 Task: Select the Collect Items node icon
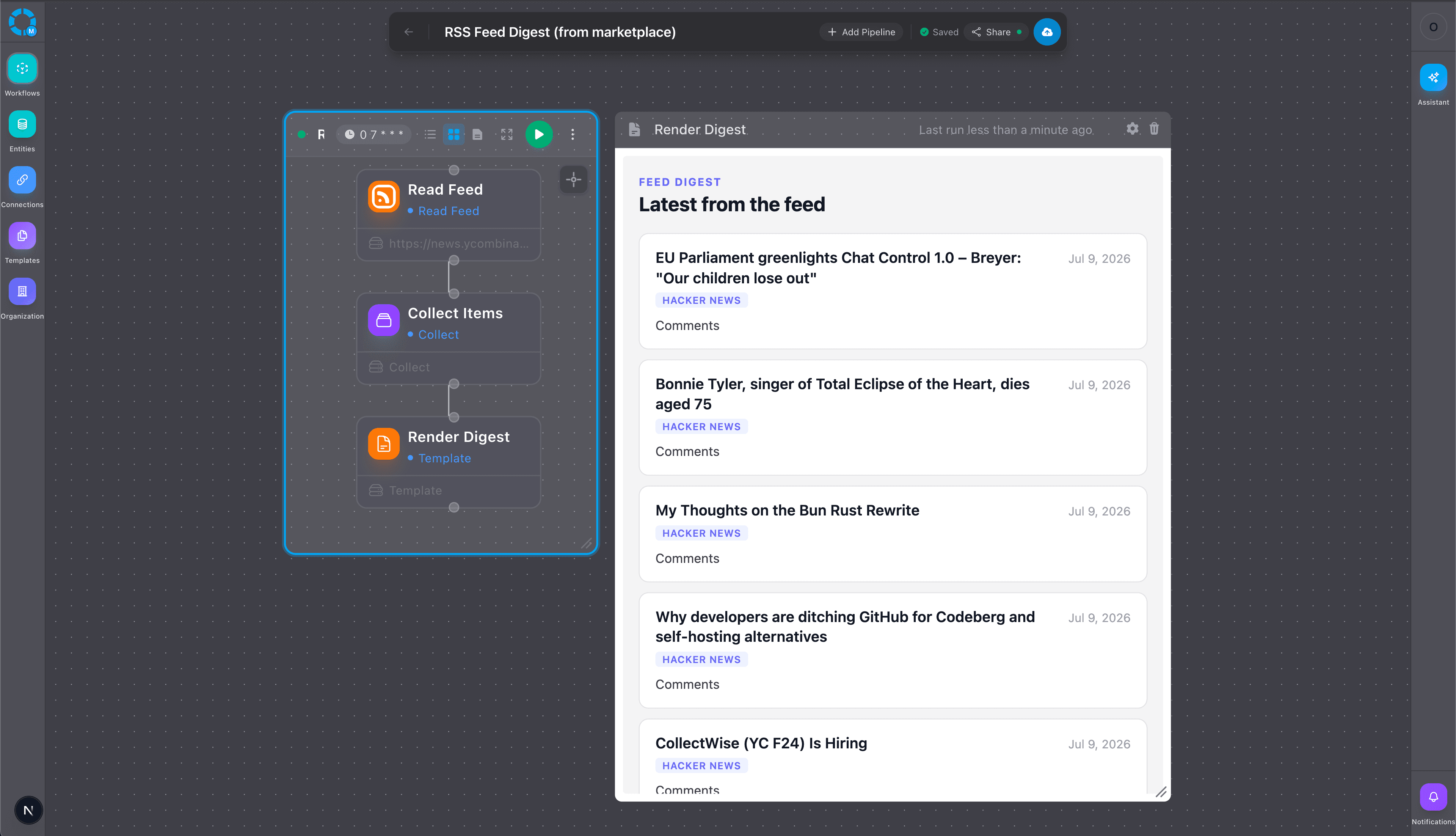(383, 321)
